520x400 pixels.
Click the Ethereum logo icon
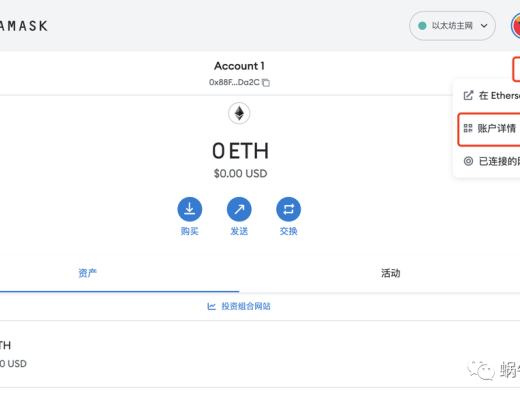pyautogui.click(x=239, y=113)
